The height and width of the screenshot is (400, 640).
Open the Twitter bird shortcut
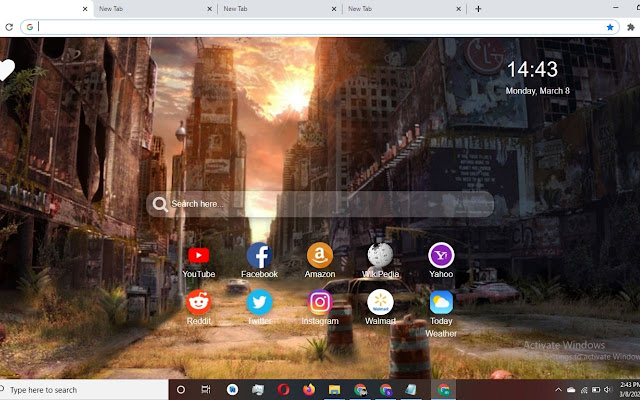(x=259, y=302)
